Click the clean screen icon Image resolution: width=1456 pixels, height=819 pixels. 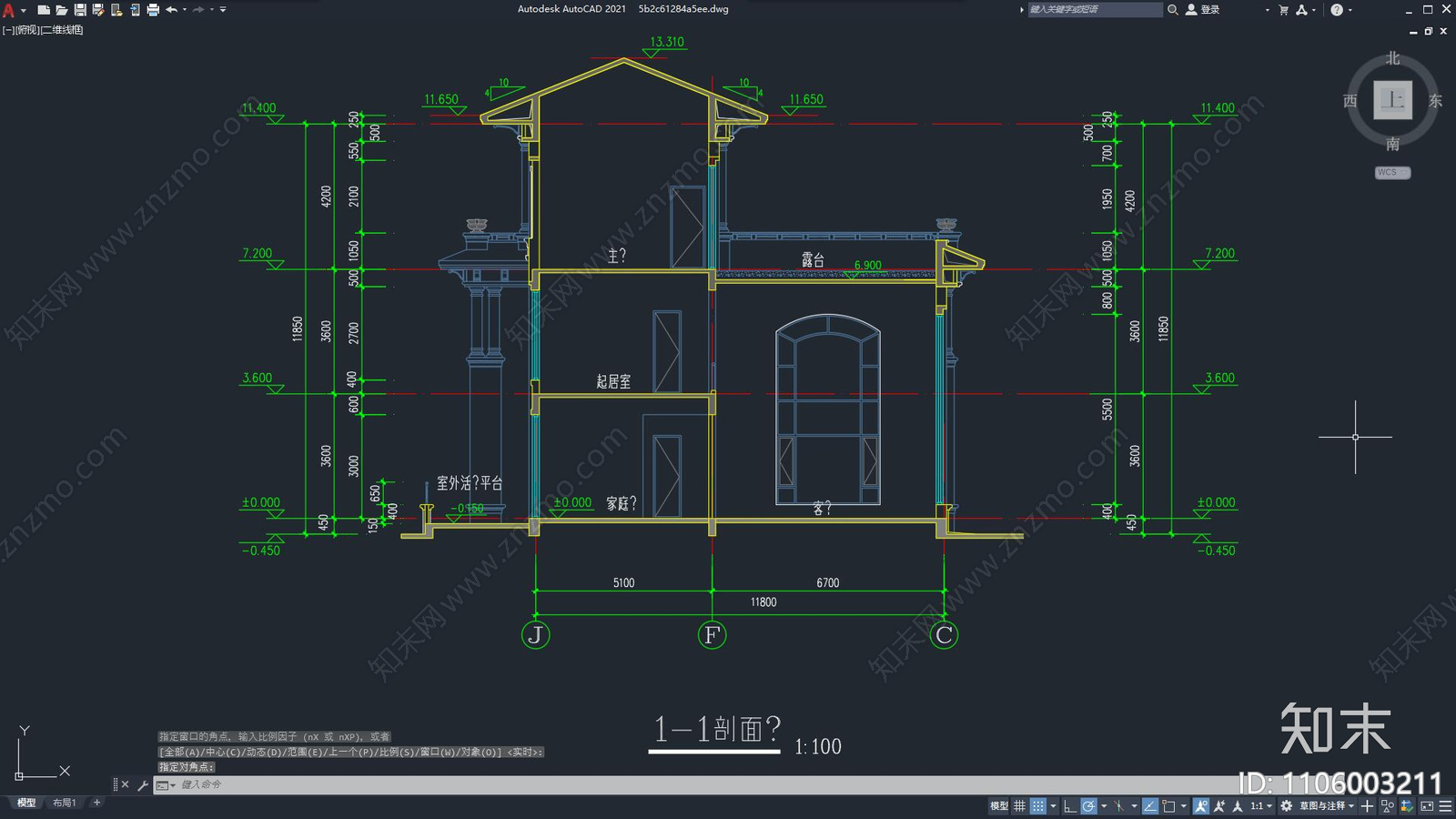click(1427, 806)
